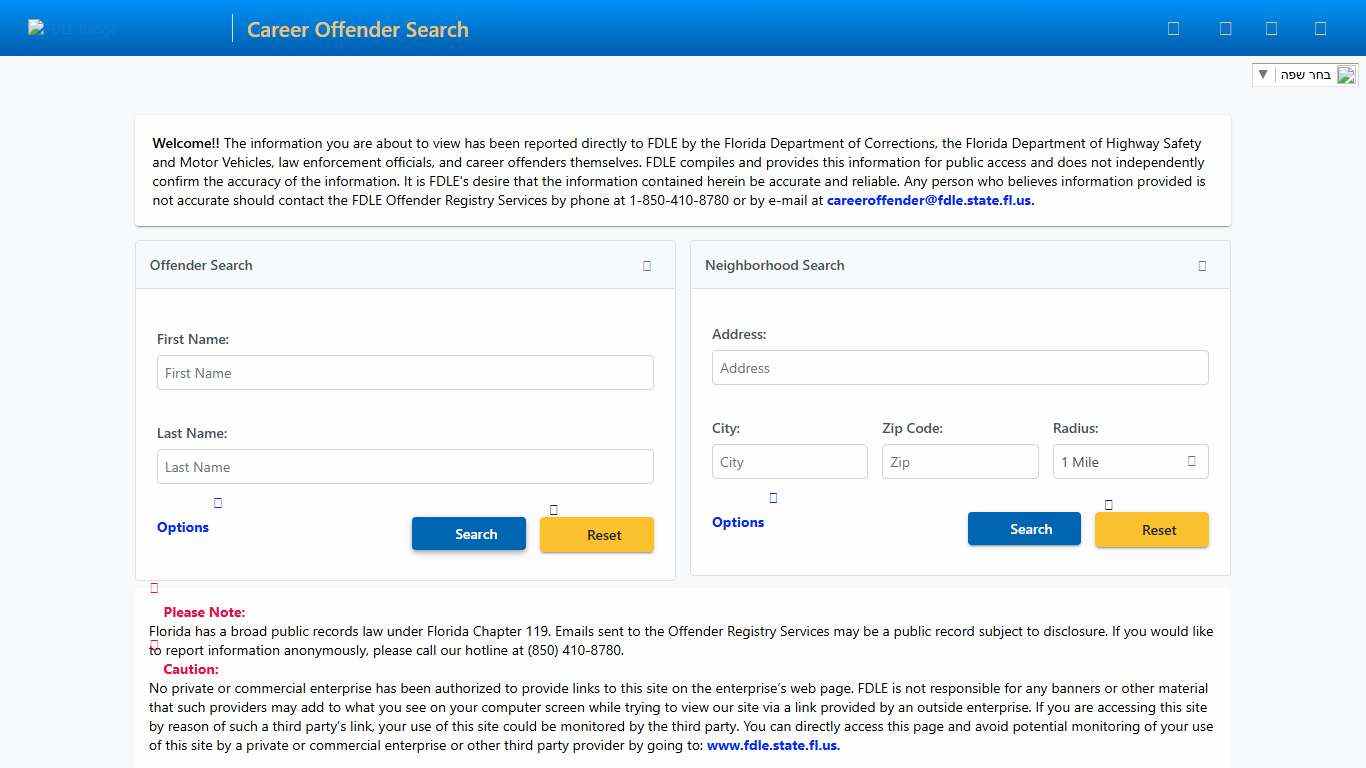1366x768 pixels.
Task: Click the first icon in the blue header bar
Action: 1173,28
